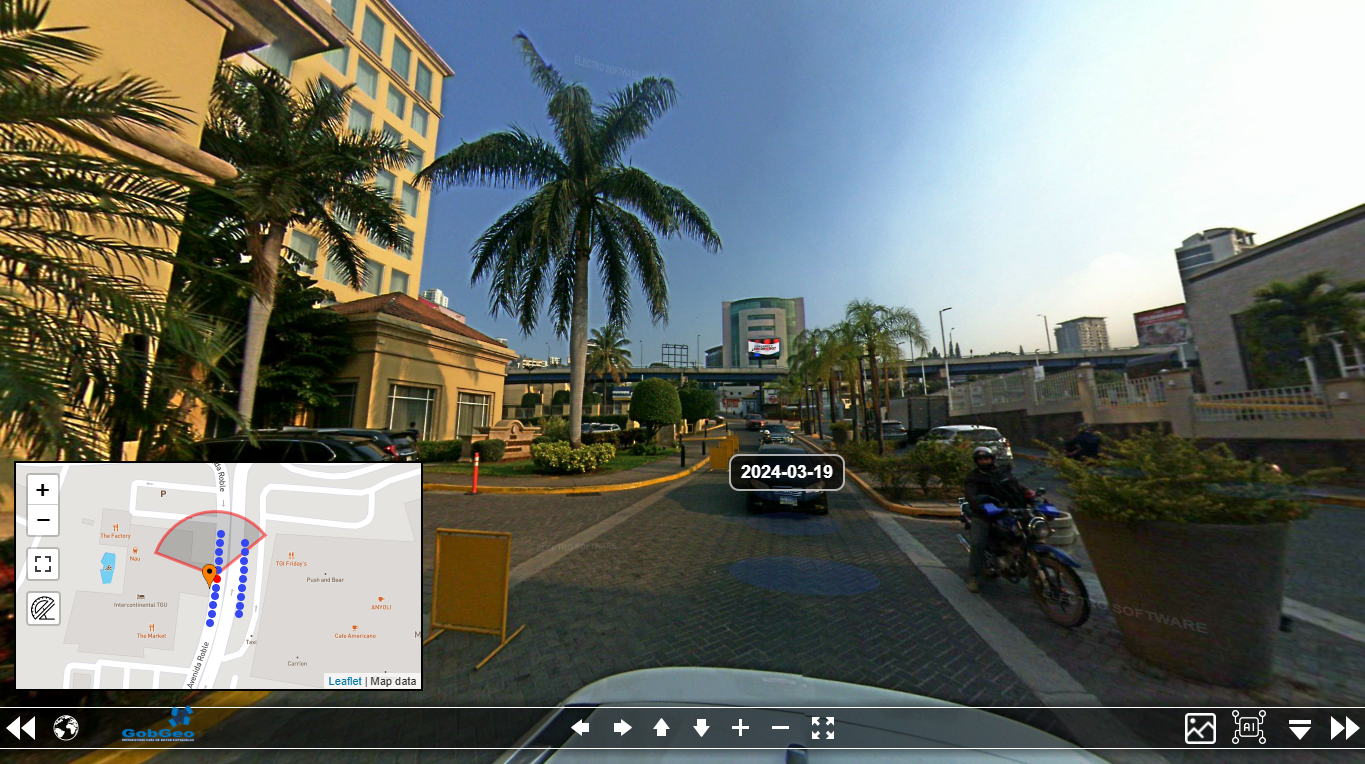This screenshot has width=1365, height=764.
Task: Click the globe icon in bottom bar
Action: click(x=66, y=728)
